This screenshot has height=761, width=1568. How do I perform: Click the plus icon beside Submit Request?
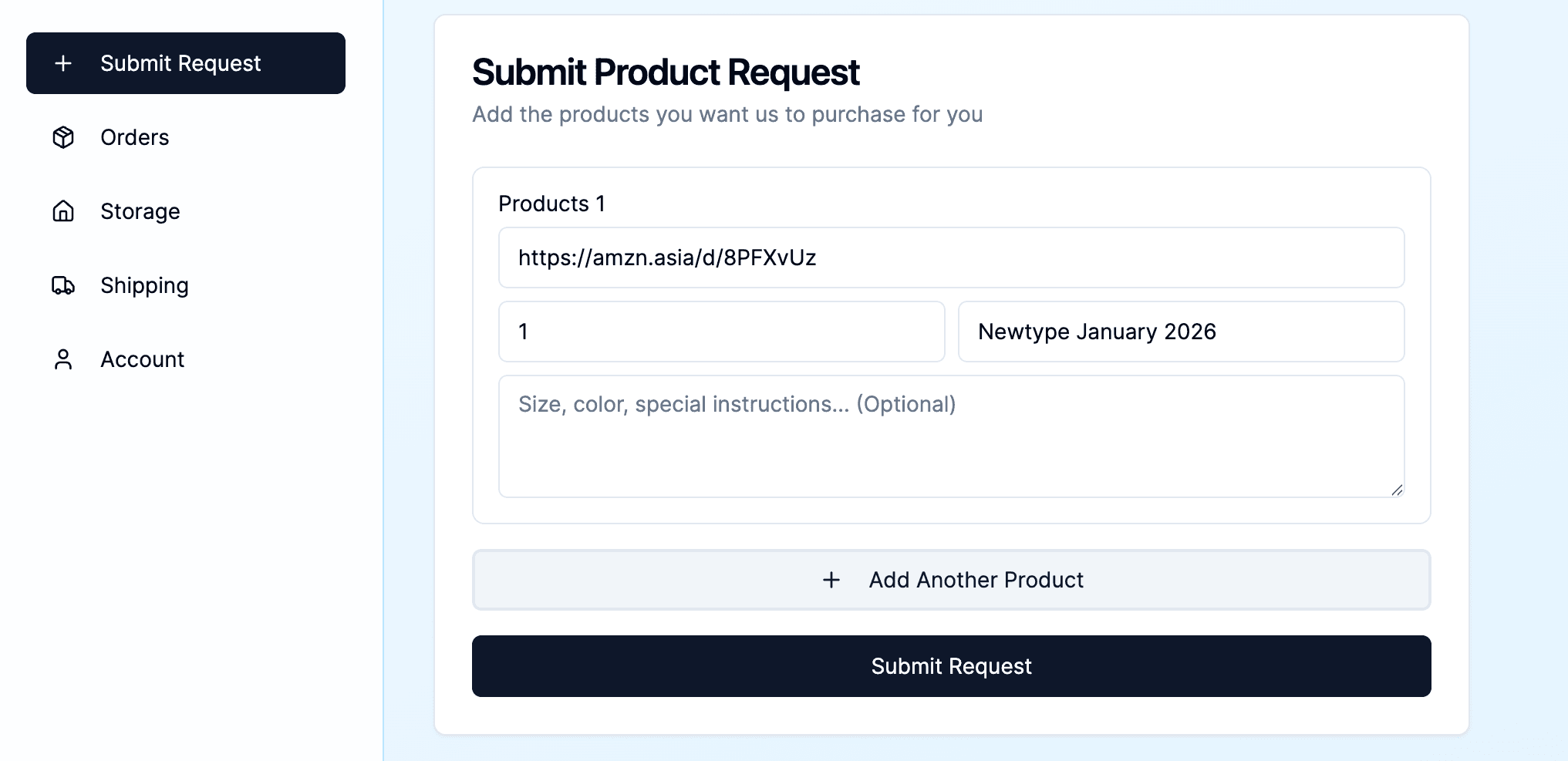click(62, 64)
